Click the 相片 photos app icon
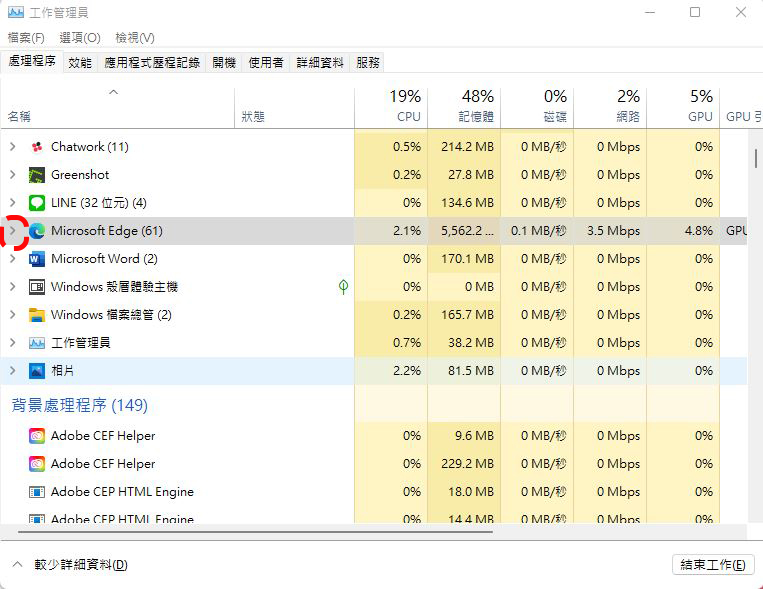This screenshot has width=763, height=589. pos(37,371)
